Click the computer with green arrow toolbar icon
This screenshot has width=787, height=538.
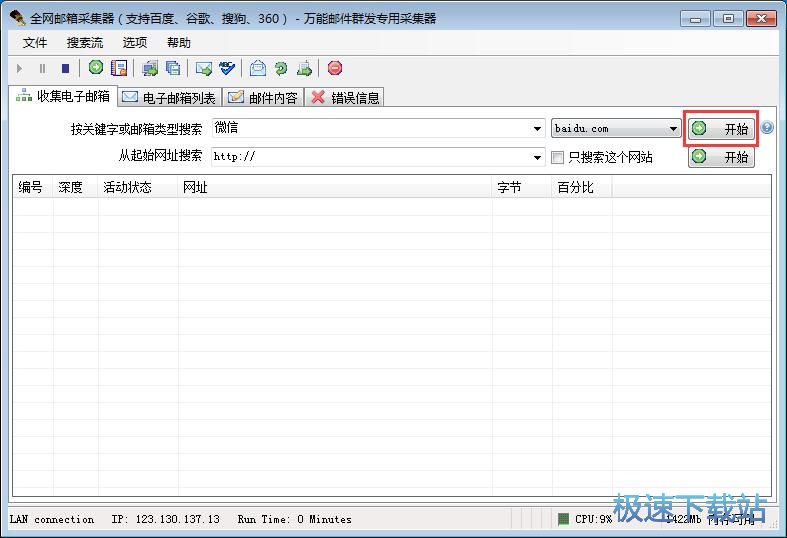tap(150, 68)
